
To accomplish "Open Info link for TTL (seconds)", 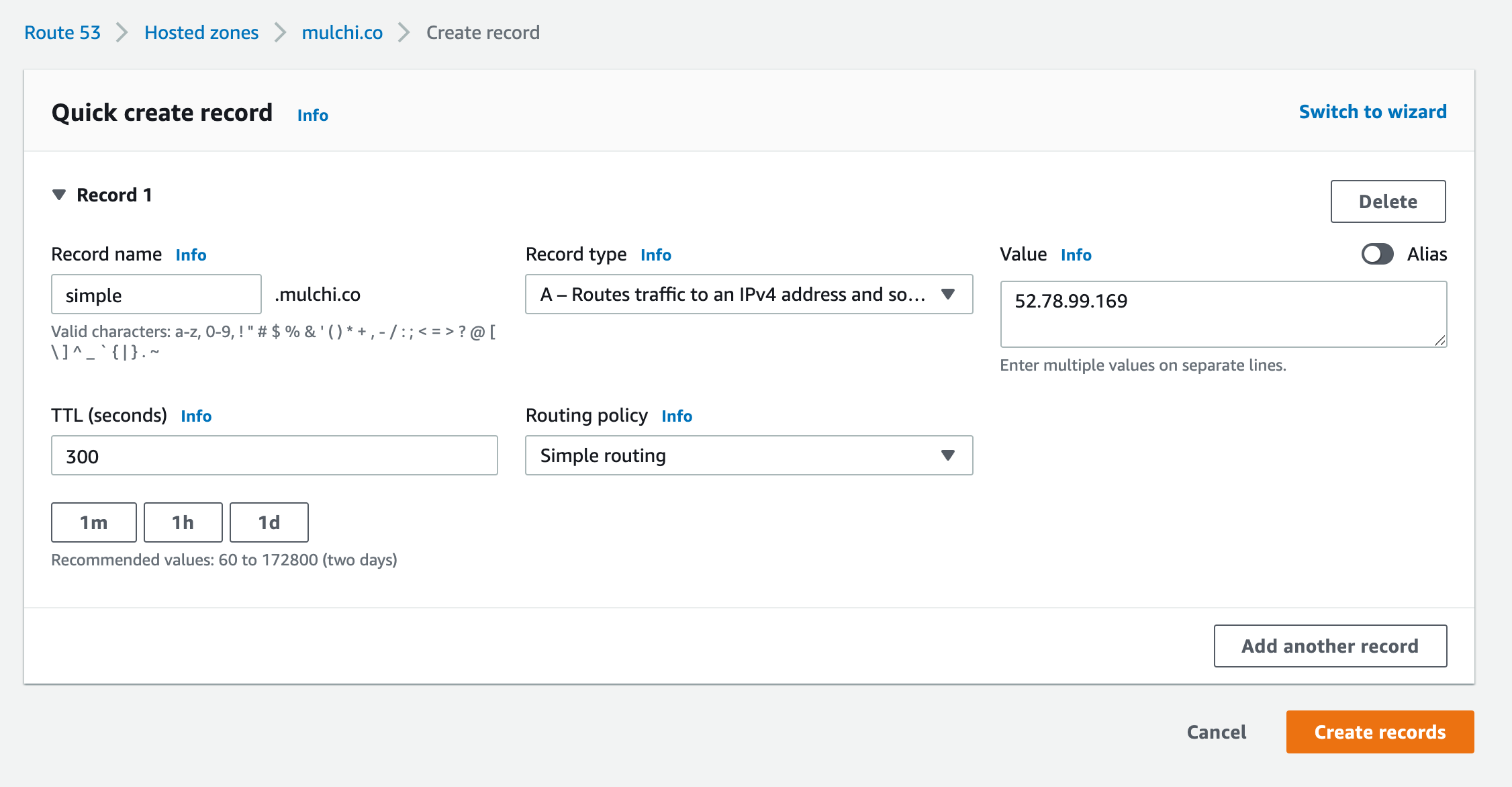I will pos(196,416).
